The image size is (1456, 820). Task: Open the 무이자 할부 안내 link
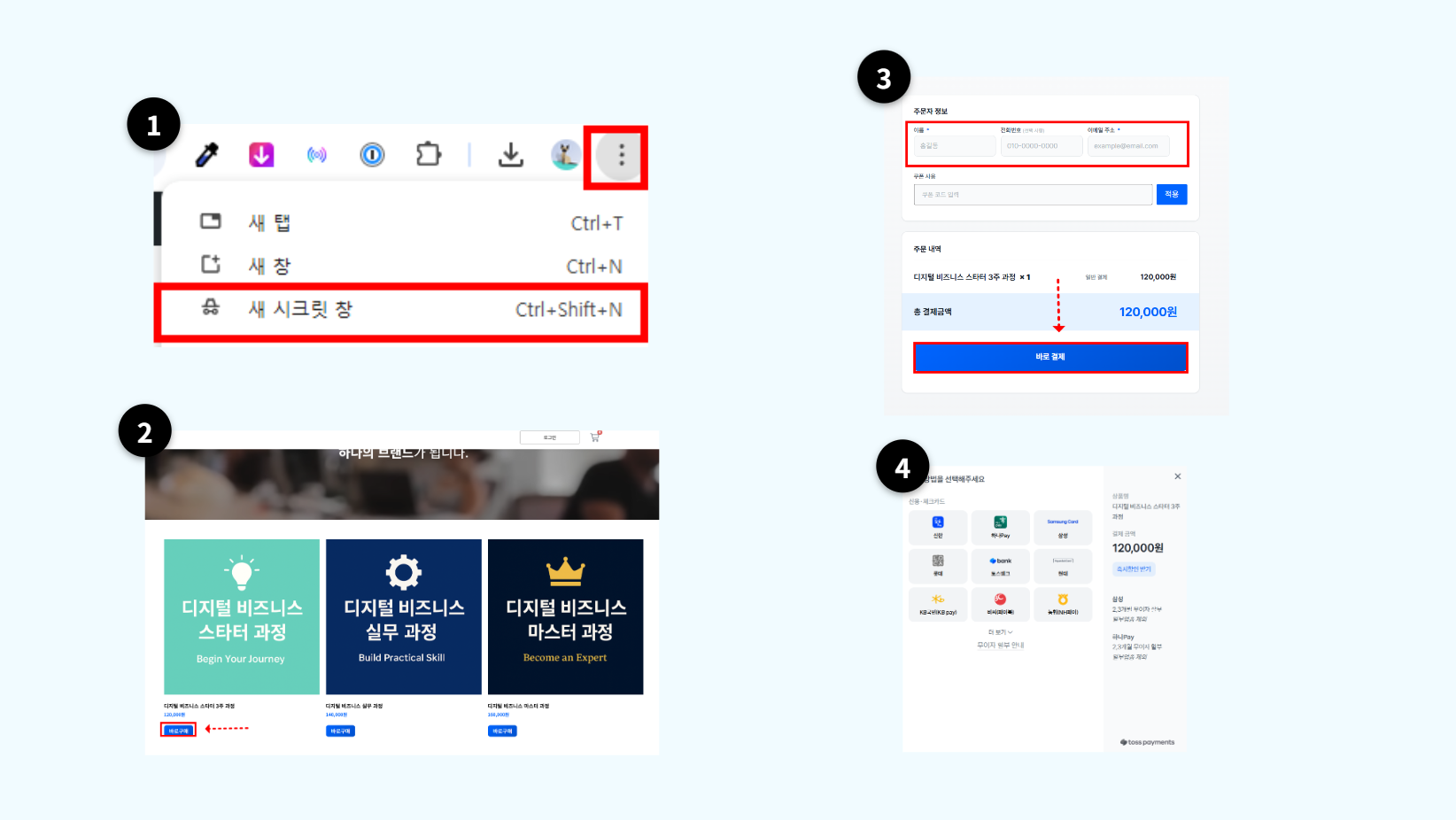coord(1001,645)
